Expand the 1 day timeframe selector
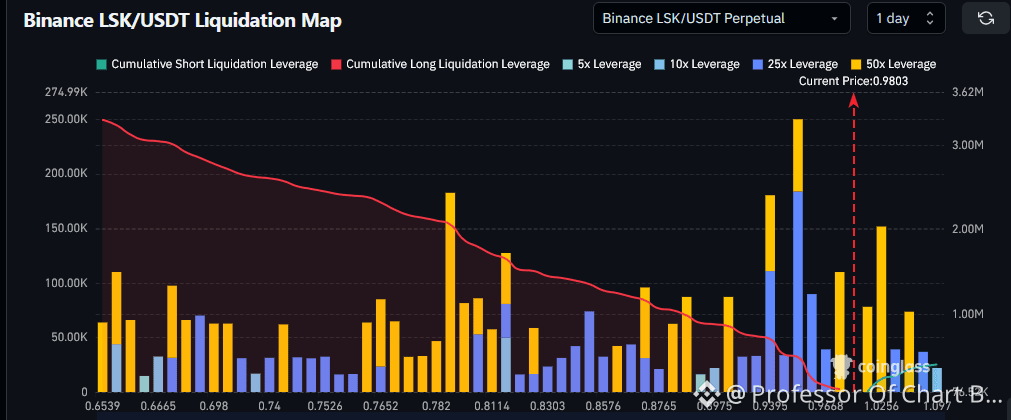The width and height of the screenshot is (1011, 420). [906, 18]
